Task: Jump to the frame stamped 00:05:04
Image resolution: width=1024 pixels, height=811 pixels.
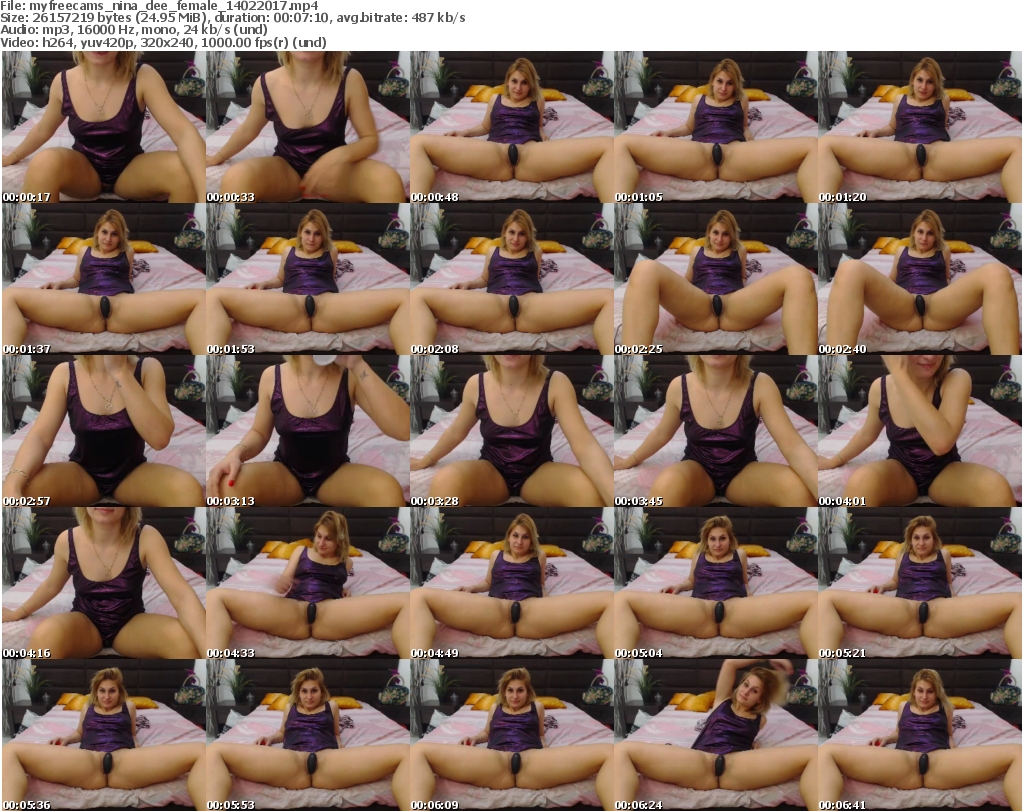Action: coord(715,583)
